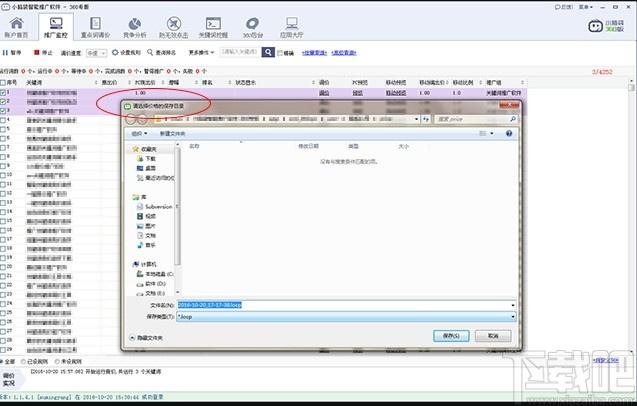The height and width of the screenshot is (406, 637).
Task: Tick the precise match checkbox beside search
Action: (x=280, y=53)
